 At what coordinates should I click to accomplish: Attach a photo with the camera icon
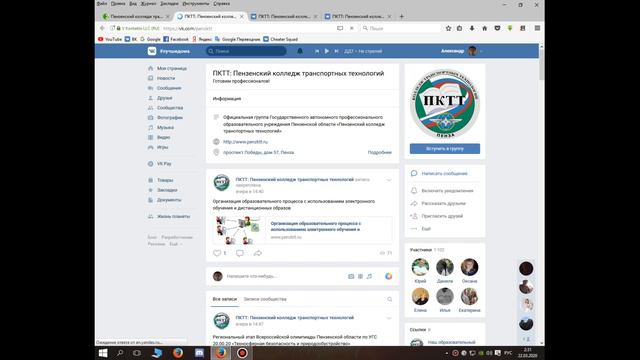coord(351,276)
